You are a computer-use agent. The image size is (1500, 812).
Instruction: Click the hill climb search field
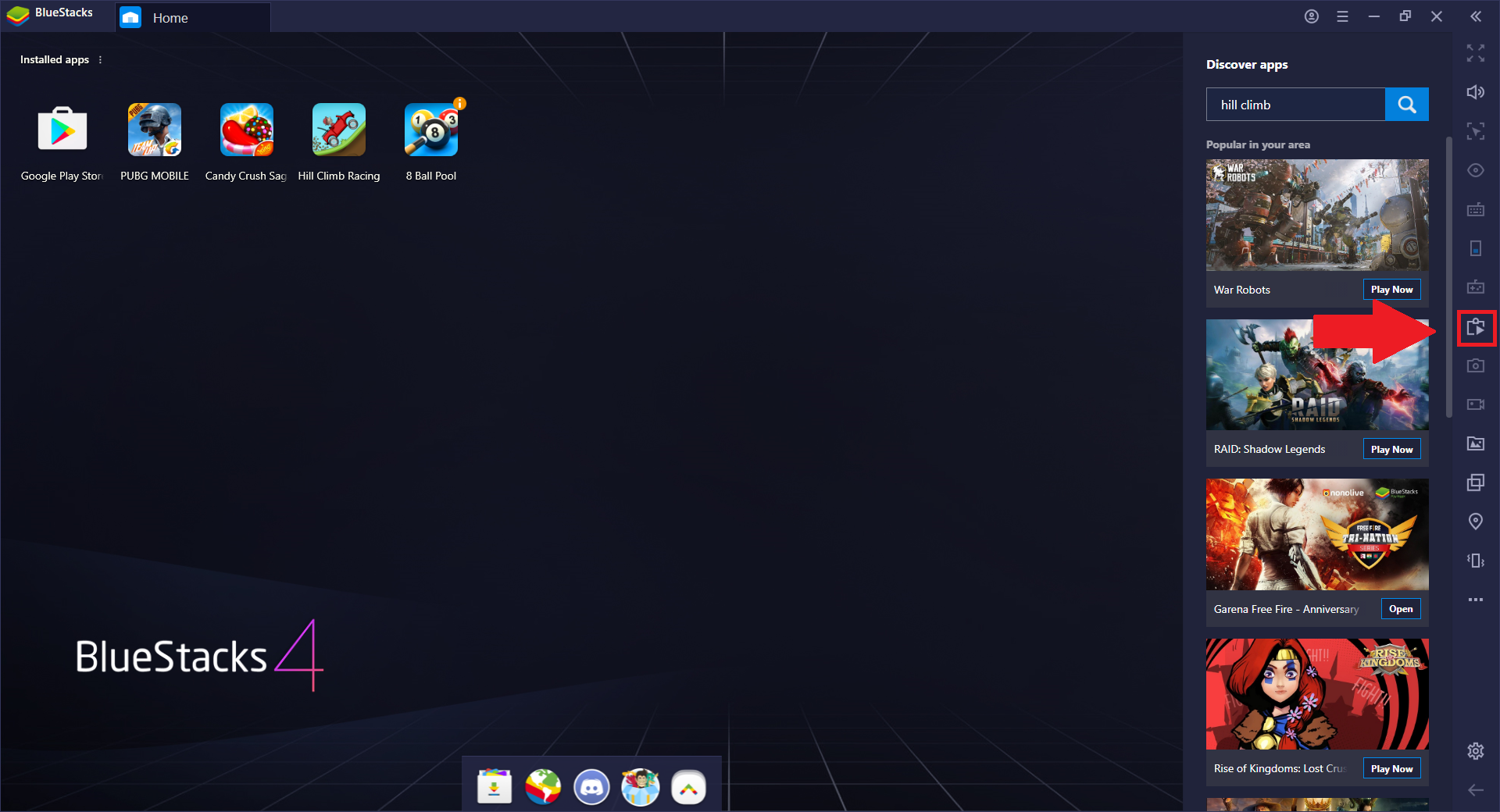pos(1295,105)
